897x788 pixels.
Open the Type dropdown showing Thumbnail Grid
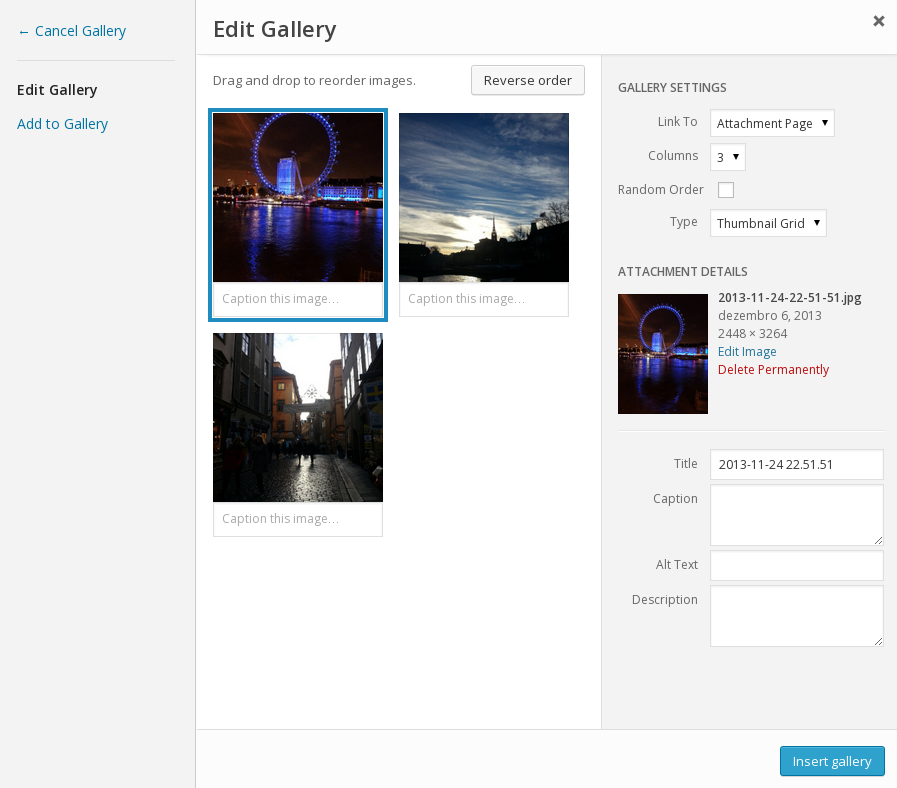pos(767,223)
